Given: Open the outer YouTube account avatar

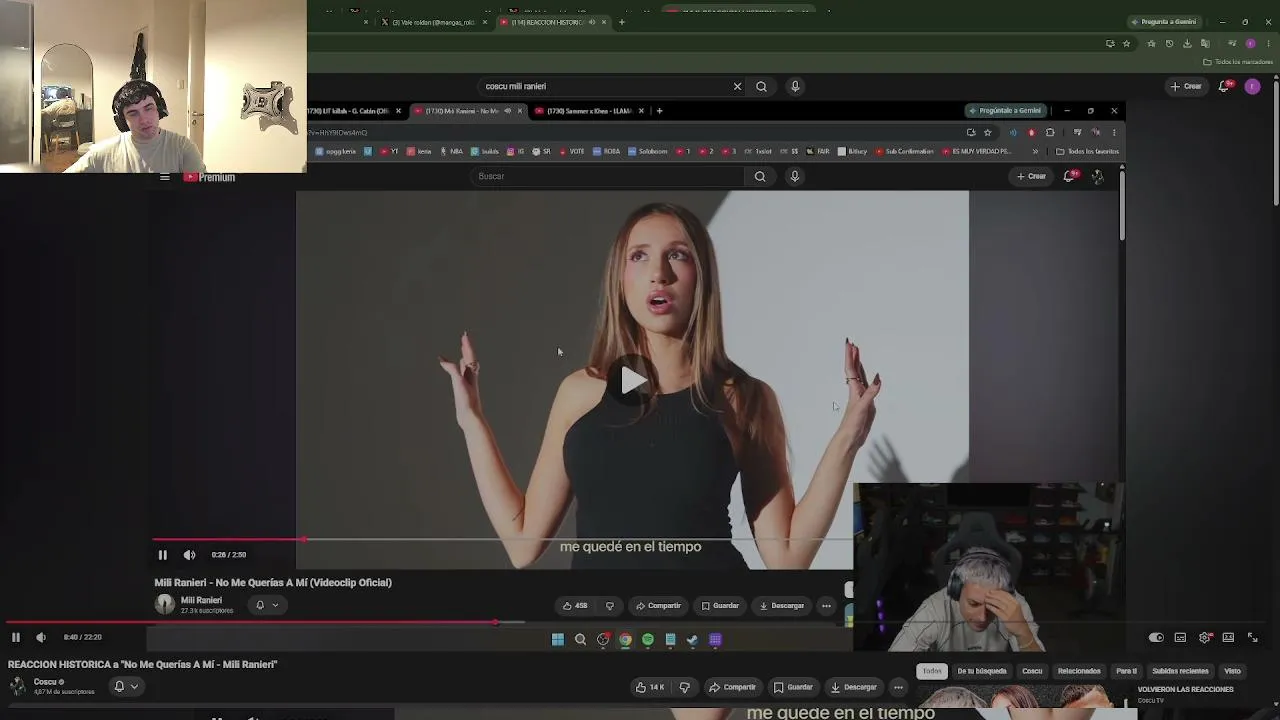Looking at the screenshot, I should tap(1253, 86).
